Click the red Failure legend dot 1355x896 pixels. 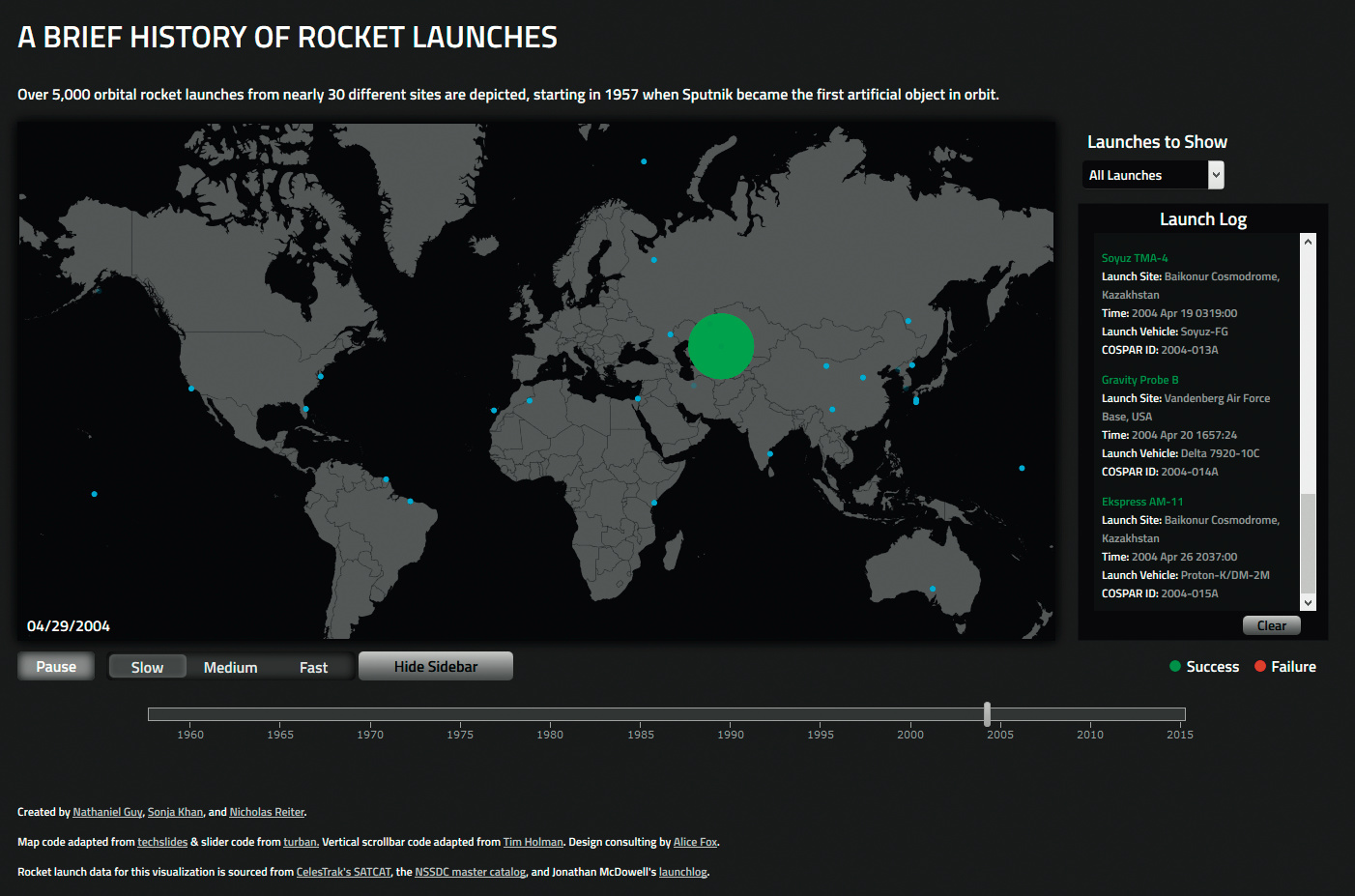pos(1260,666)
